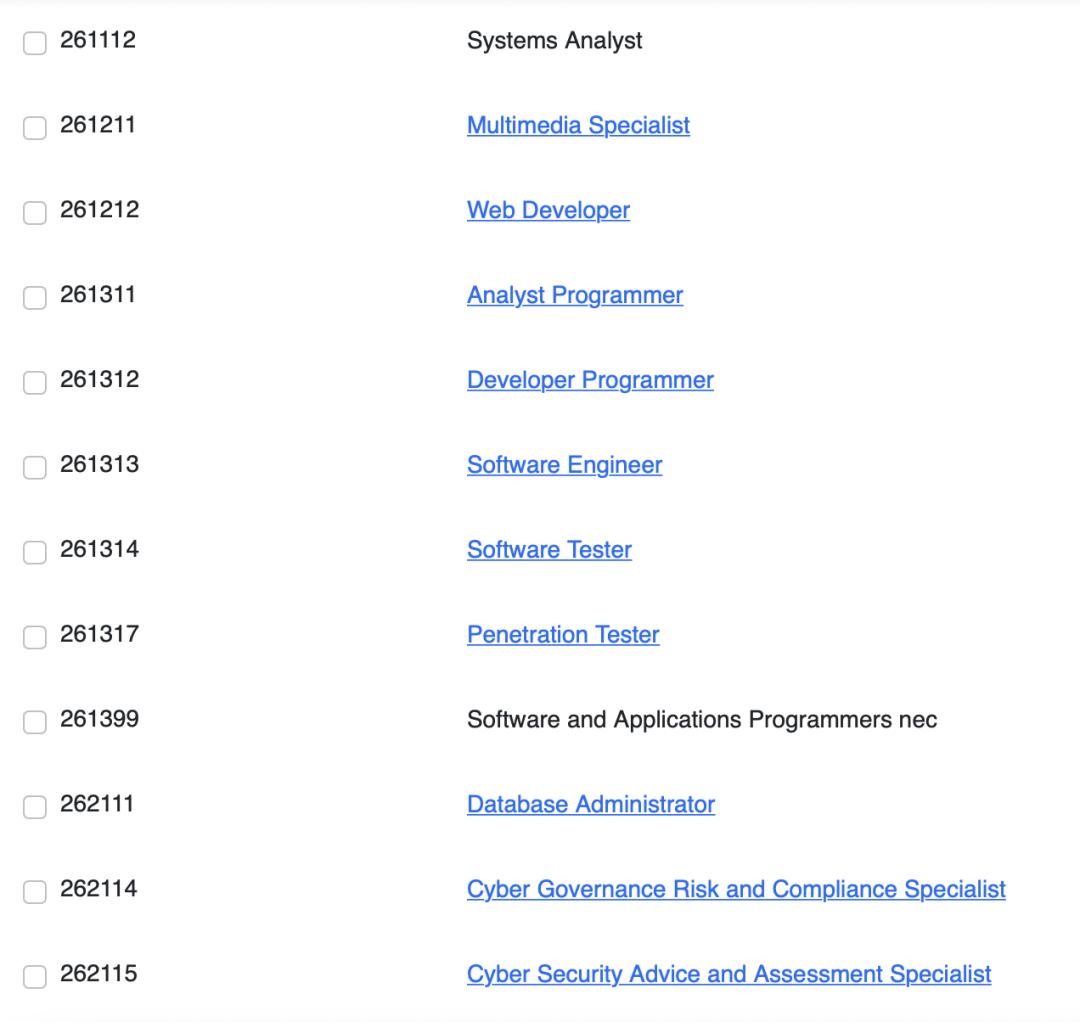1080x1022 pixels.
Task: Open Analyst Programmer occupation details
Action: point(575,296)
